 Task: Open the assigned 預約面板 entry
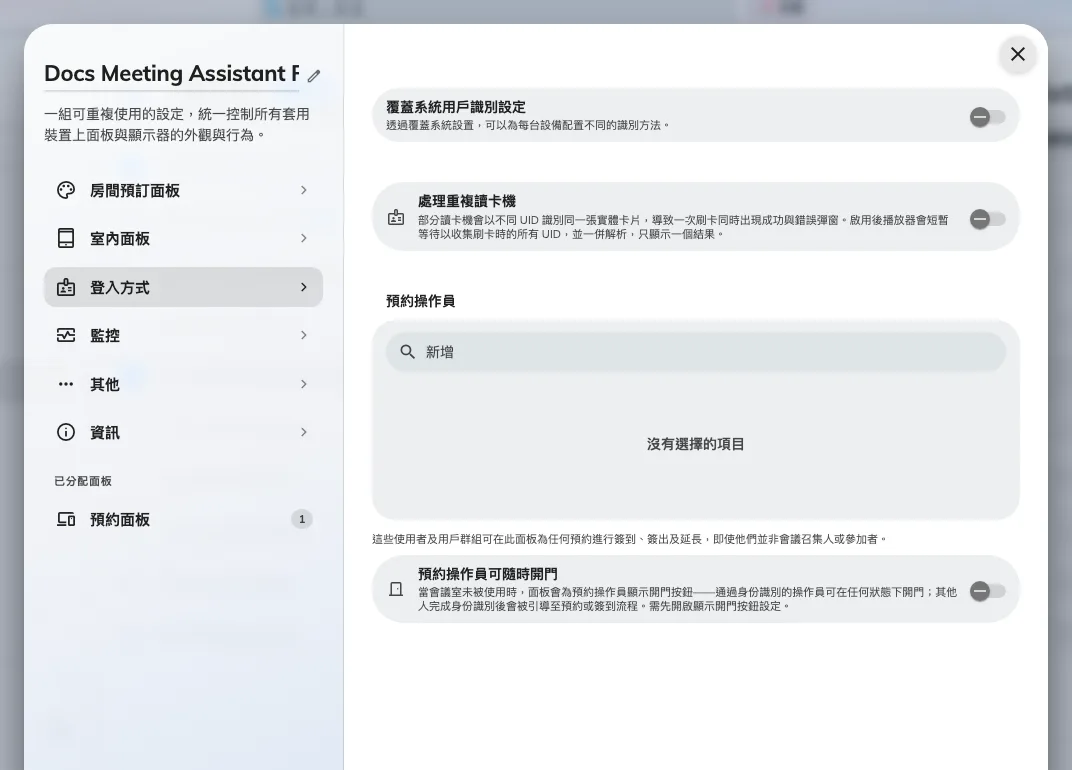pyautogui.click(x=183, y=520)
